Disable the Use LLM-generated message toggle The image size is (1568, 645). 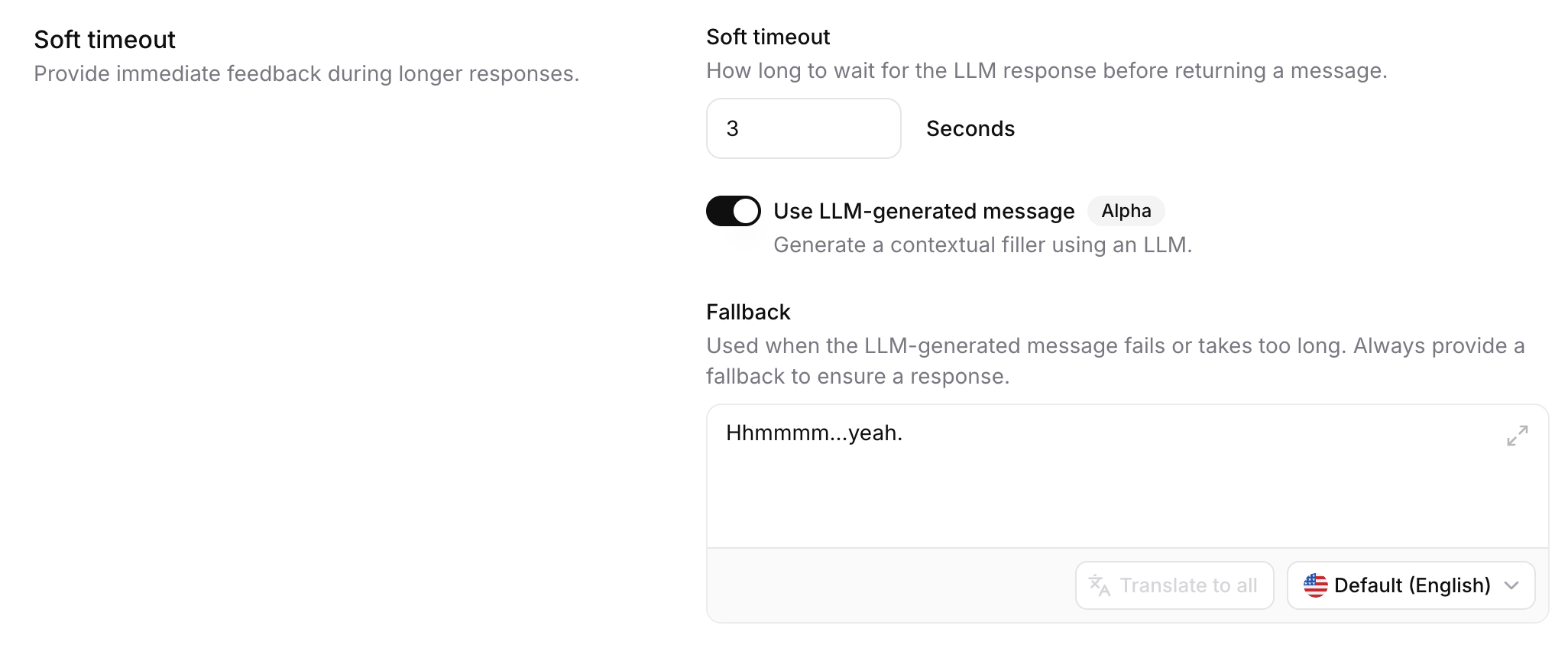click(x=734, y=211)
